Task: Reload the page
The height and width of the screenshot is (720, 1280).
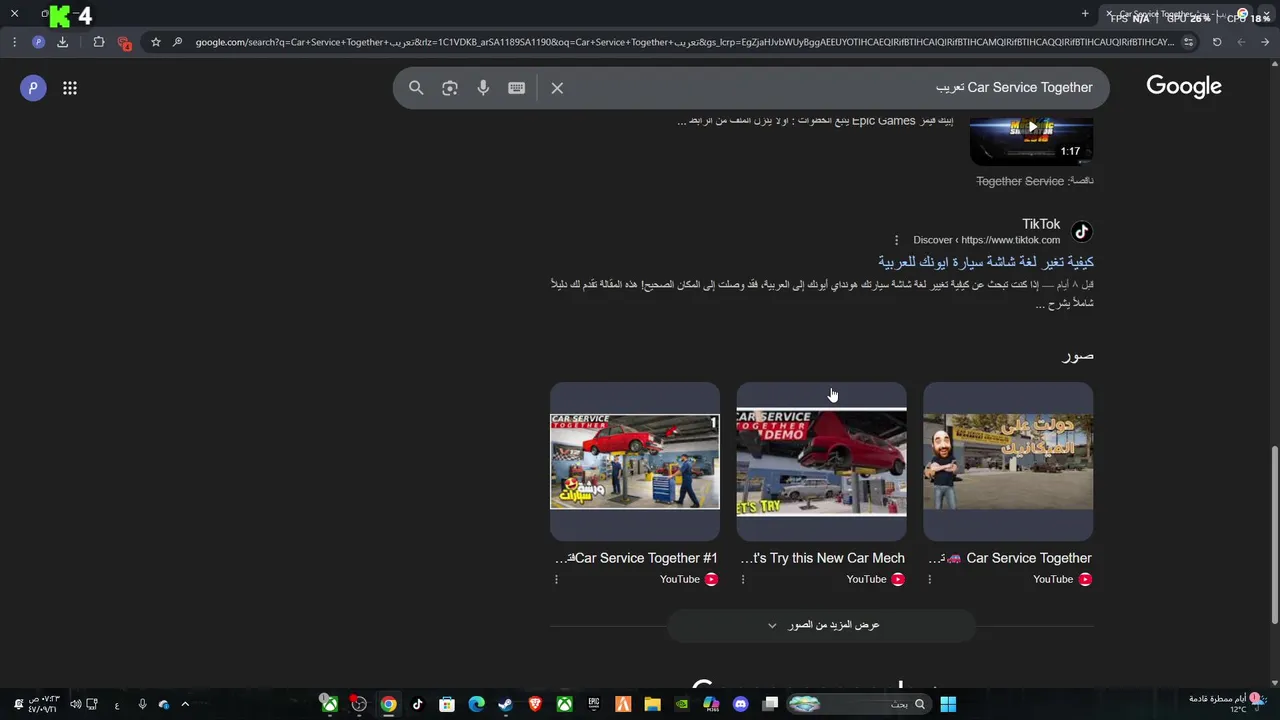Action: 1217,42
